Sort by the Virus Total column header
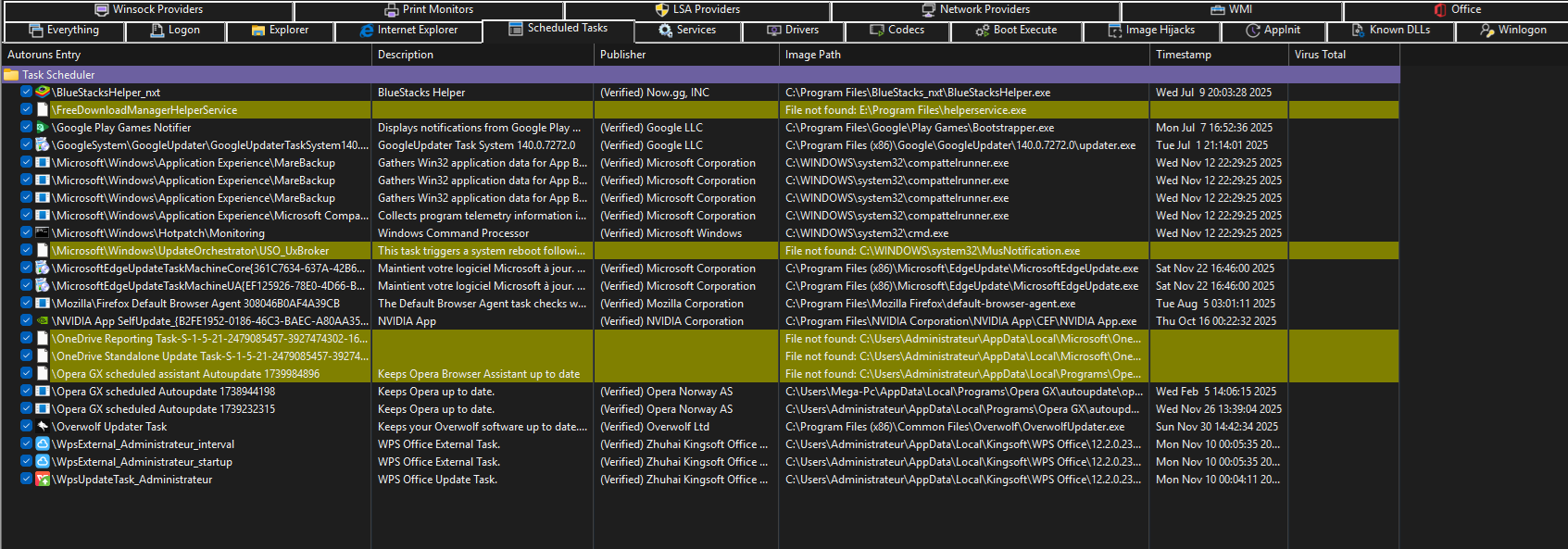This screenshot has width=1568, height=549. pos(1320,55)
